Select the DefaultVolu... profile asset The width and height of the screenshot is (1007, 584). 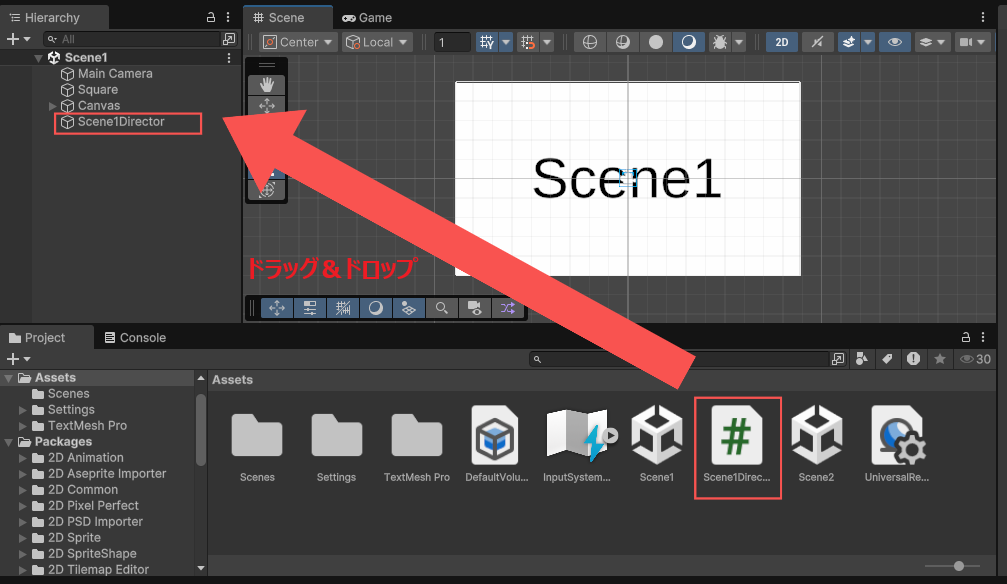(496, 445)
